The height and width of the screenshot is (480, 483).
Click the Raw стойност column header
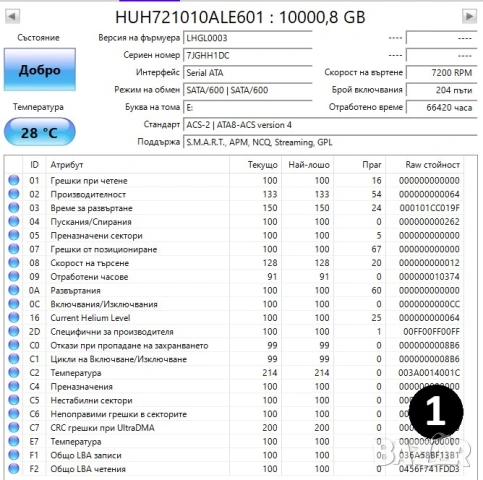[x=425, y=165]
